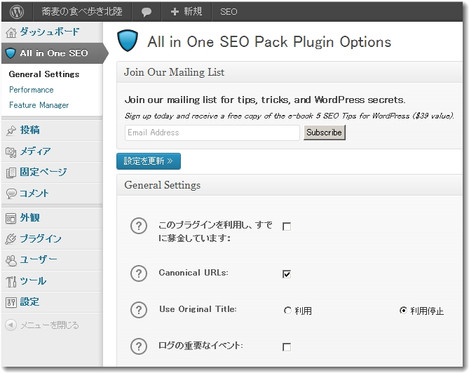
Task: Select General Settings submenu item
Action: (x=44, y=74)
